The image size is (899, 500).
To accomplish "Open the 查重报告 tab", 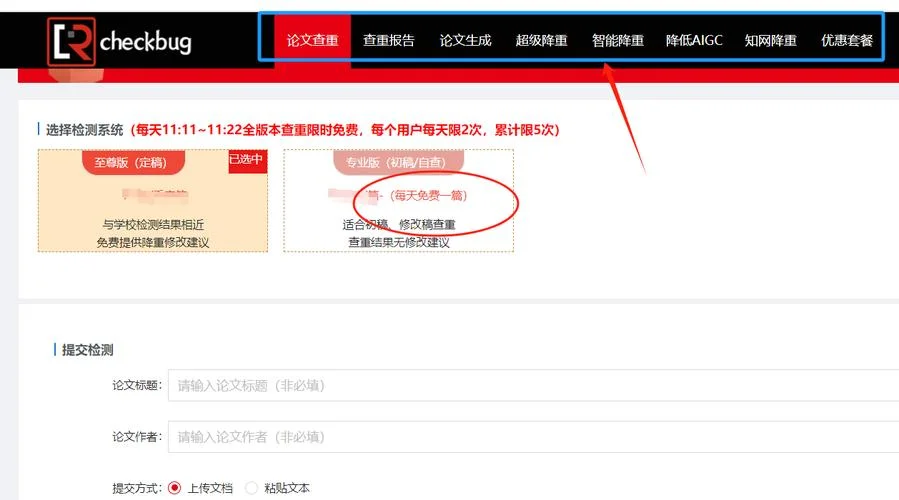I will coord(389,40).
